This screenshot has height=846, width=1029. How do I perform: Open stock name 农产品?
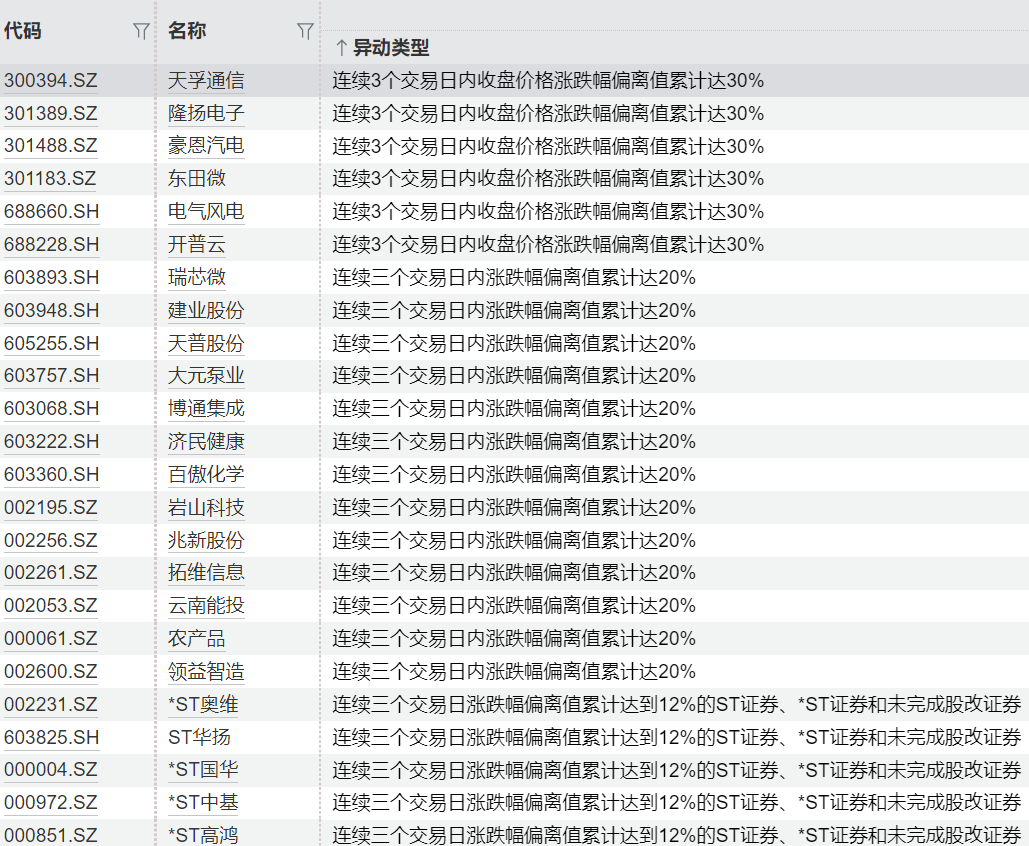(197, 639)
